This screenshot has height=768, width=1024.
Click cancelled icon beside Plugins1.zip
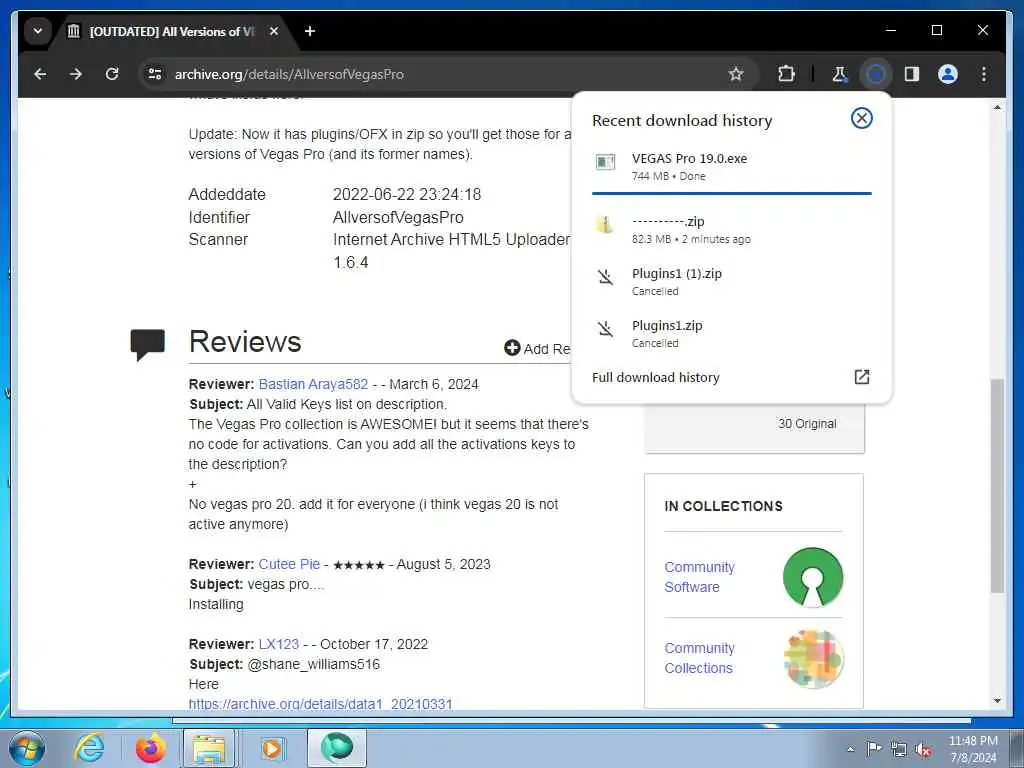pyautogui.click(x=605, y=329)
